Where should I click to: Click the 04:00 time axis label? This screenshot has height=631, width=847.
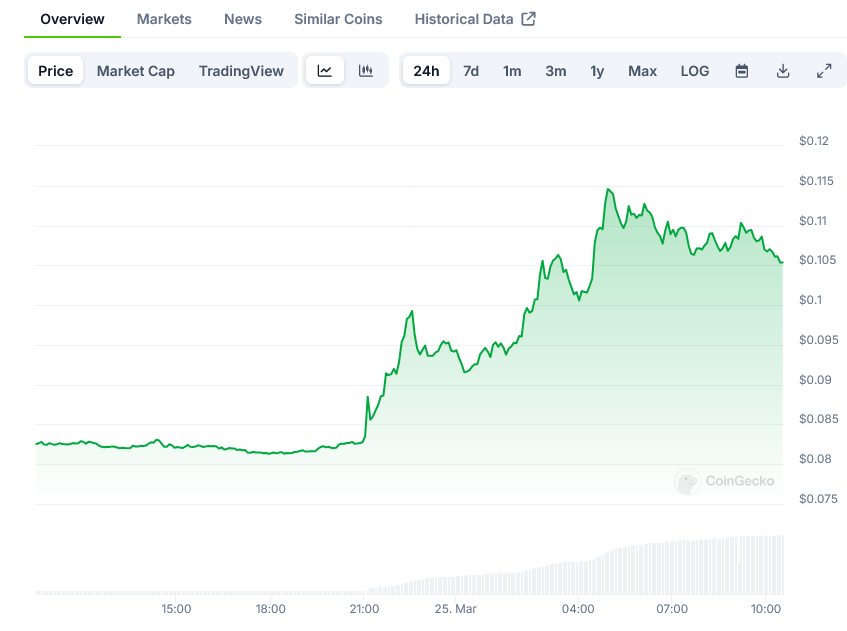coord(578,609)
